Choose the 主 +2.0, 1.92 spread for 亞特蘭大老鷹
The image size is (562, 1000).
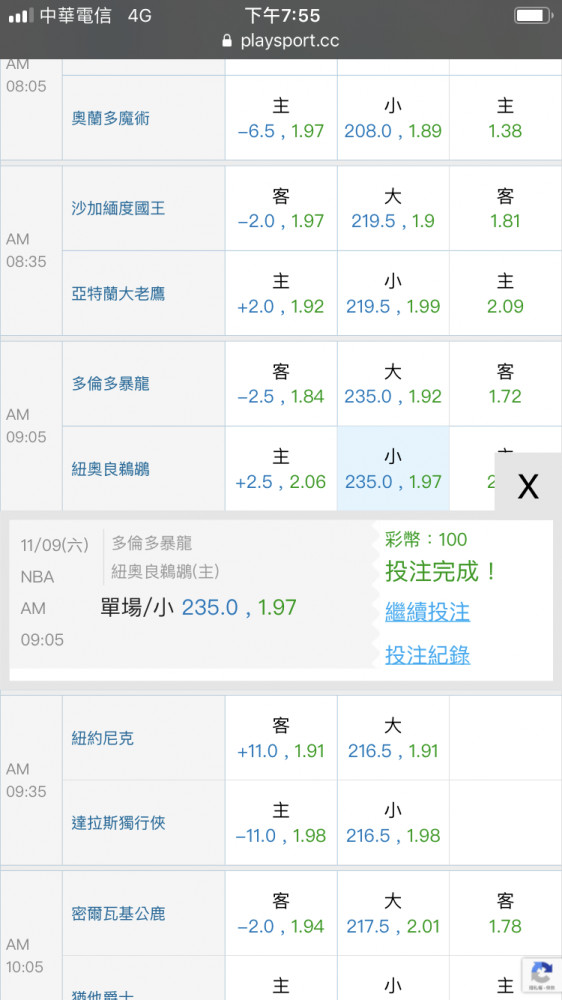pos(281,293)
